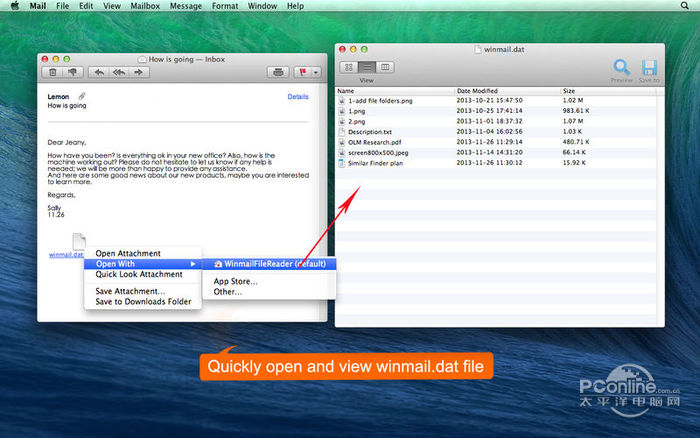Click the image file icon beside 2.png
The image size is (700, 438).
tap(342, 121)
